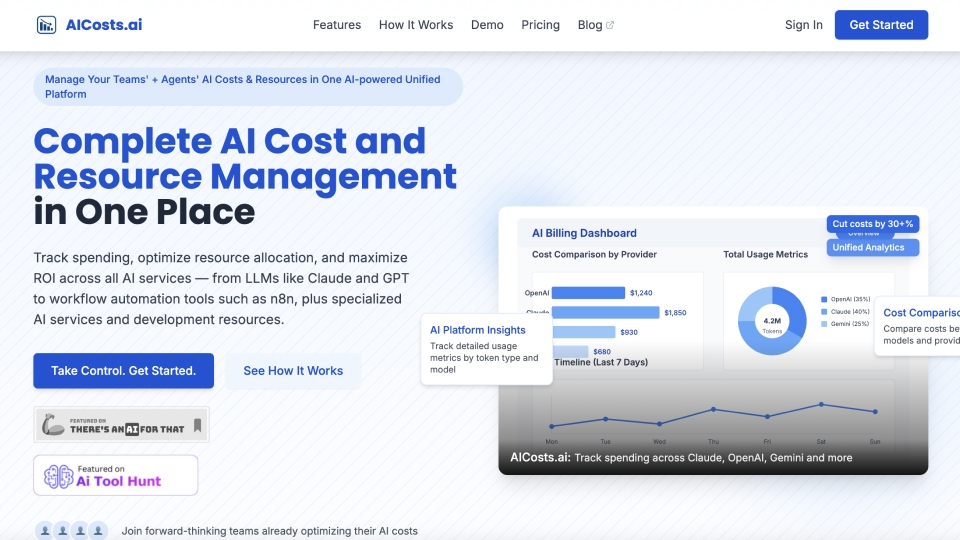This screenshot has width=960, height=540.
Task: Click the Sign In link
Action: pyautogui.click(x=803, y=25)
